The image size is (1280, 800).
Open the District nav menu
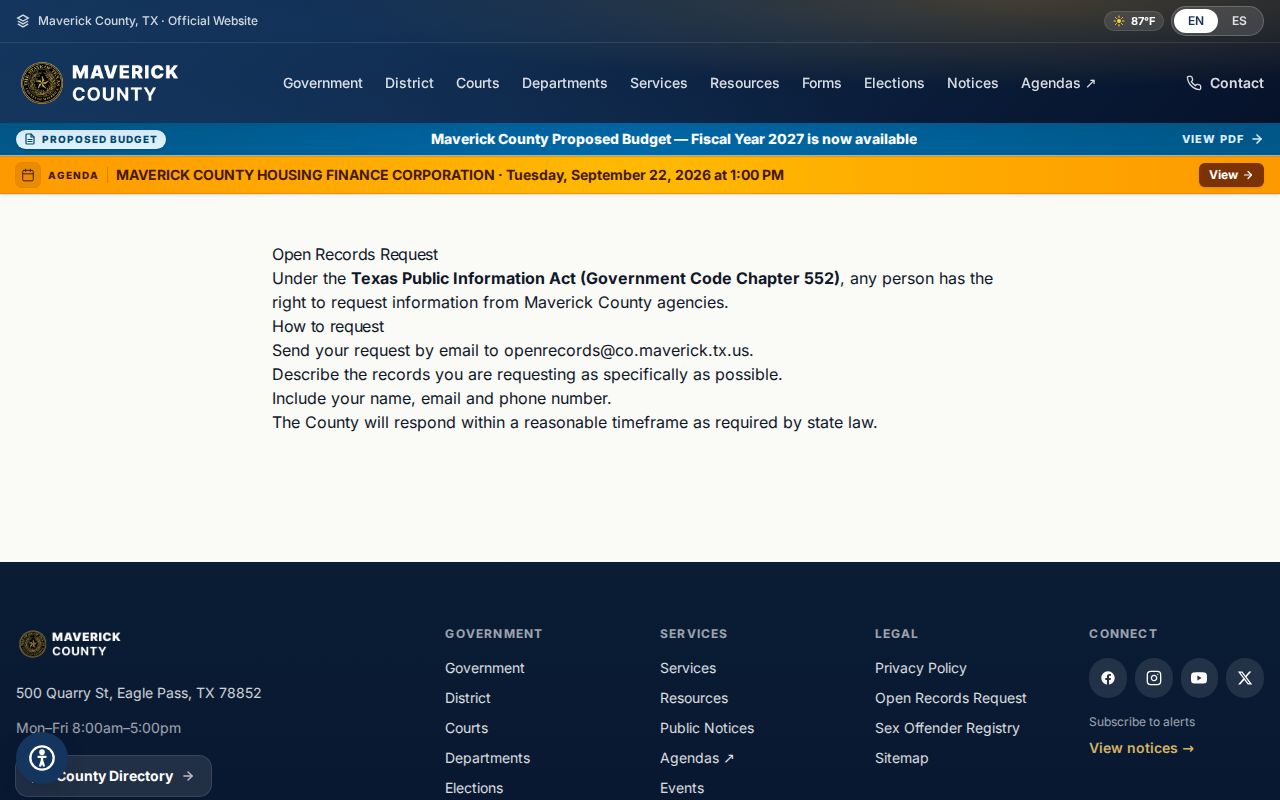[x=409, y=83]
